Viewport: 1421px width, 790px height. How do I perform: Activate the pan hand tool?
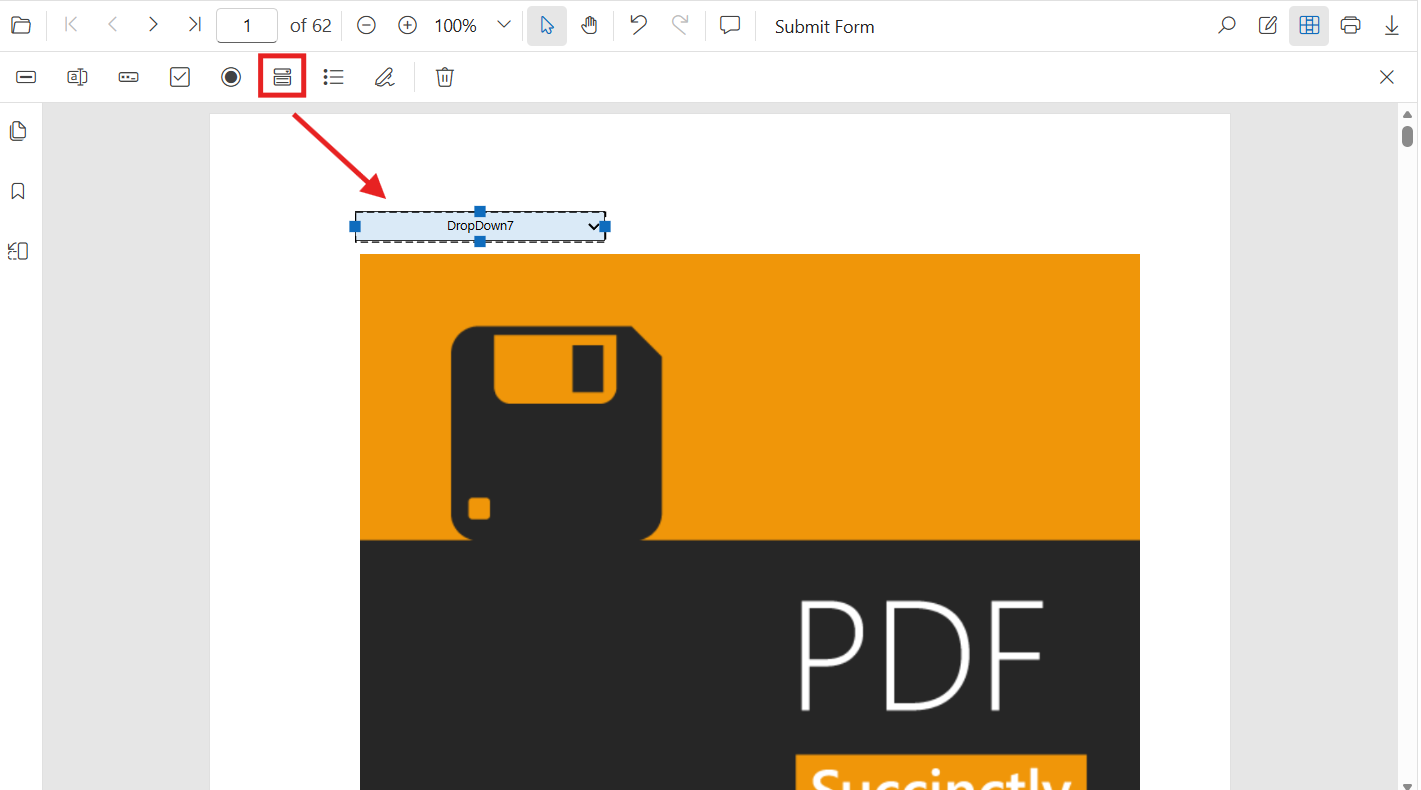[589, 26]
